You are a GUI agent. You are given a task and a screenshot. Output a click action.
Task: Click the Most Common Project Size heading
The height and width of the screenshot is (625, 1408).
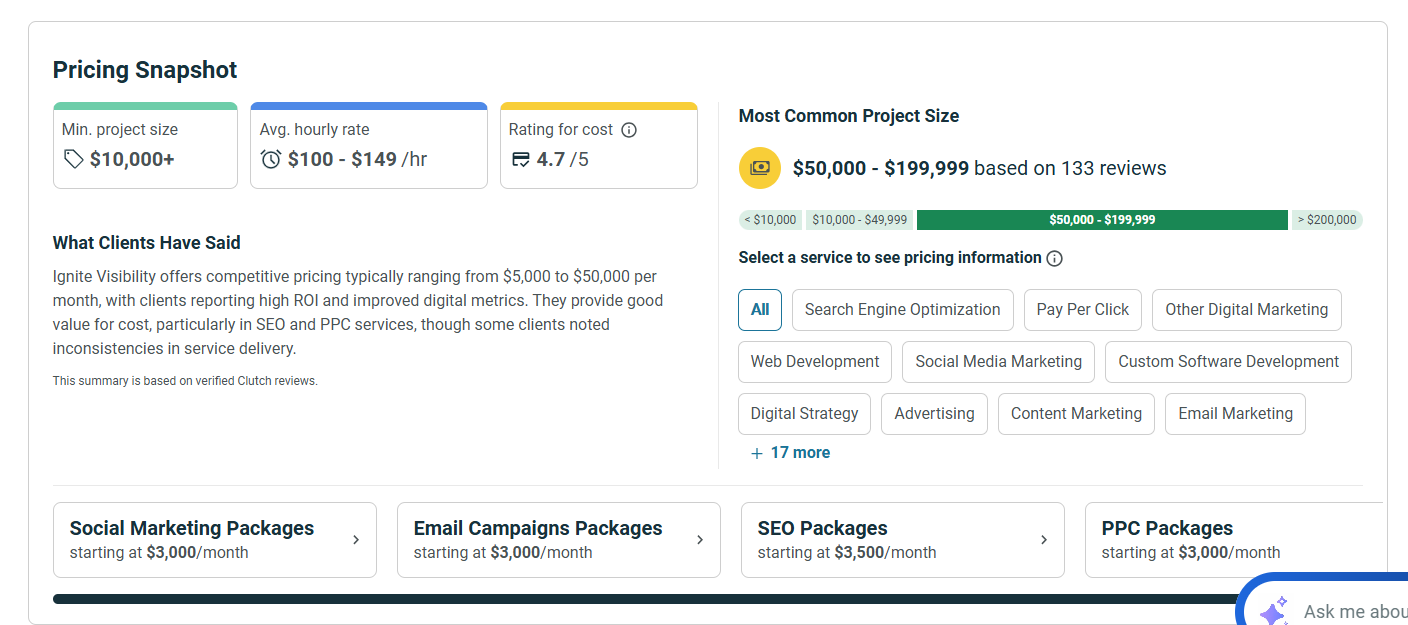pyautogui.click(x=849, y=116)
